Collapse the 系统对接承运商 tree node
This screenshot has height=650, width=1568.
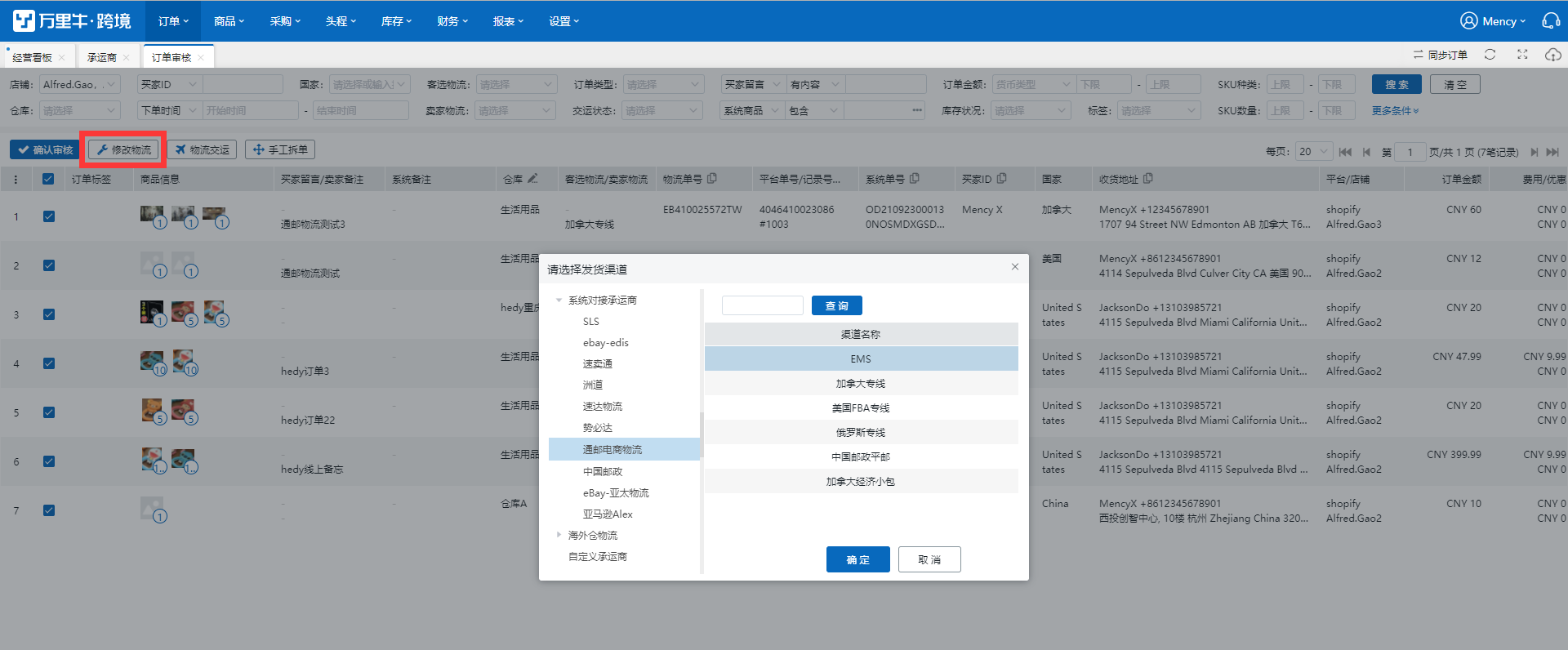[x=559, y=300]
